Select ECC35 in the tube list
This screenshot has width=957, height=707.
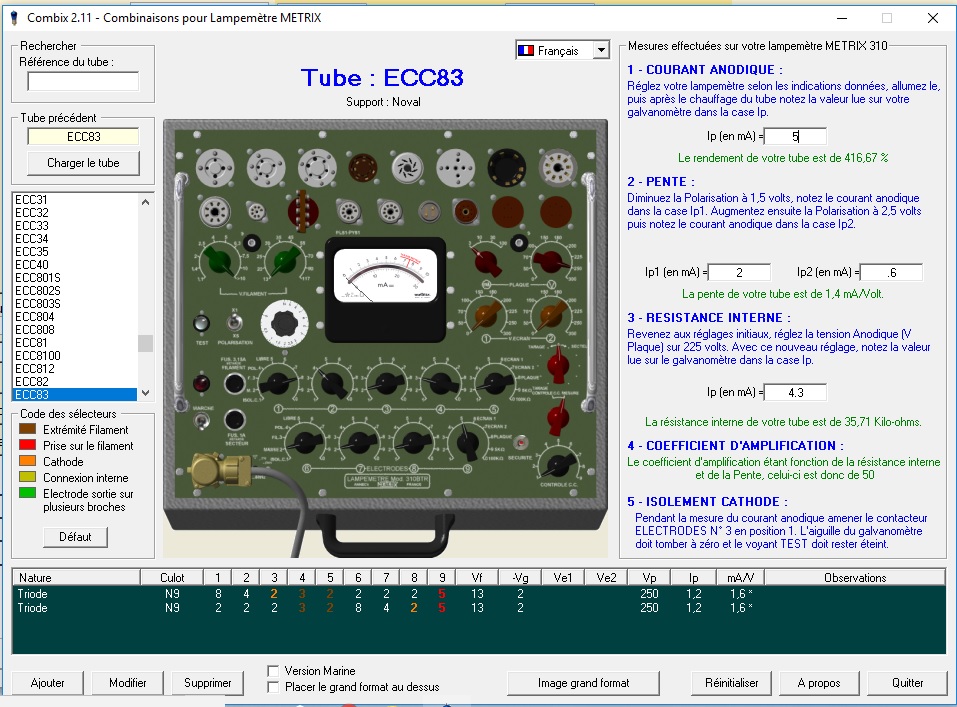tap(75, 252)
